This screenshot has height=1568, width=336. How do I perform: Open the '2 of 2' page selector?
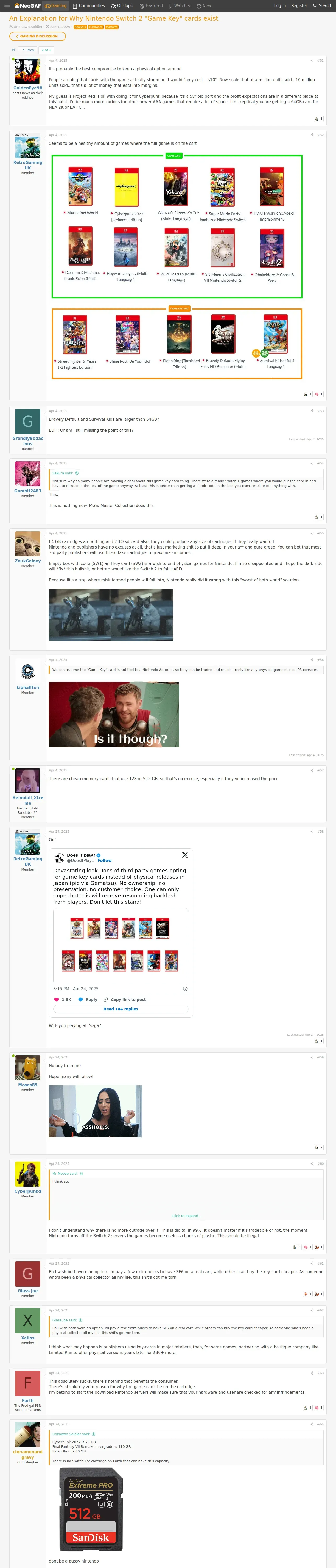(x=46, y=50)
